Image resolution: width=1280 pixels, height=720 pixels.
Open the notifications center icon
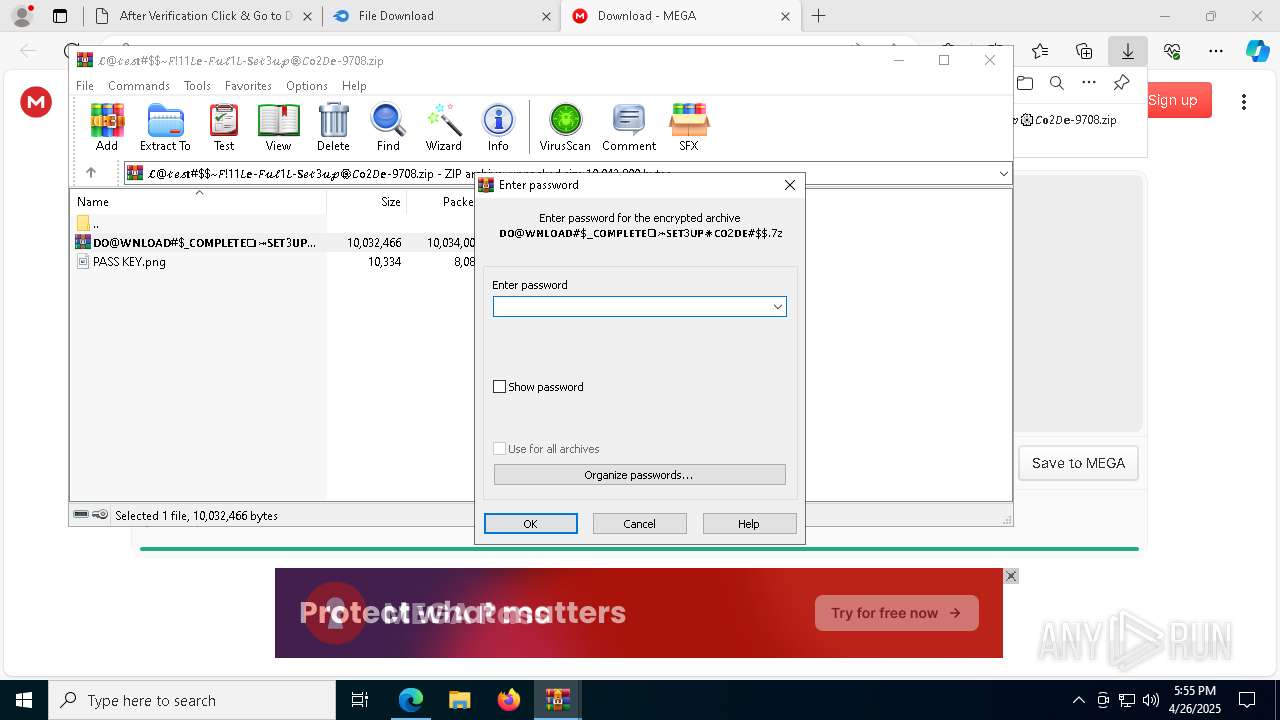point(1247,700)
